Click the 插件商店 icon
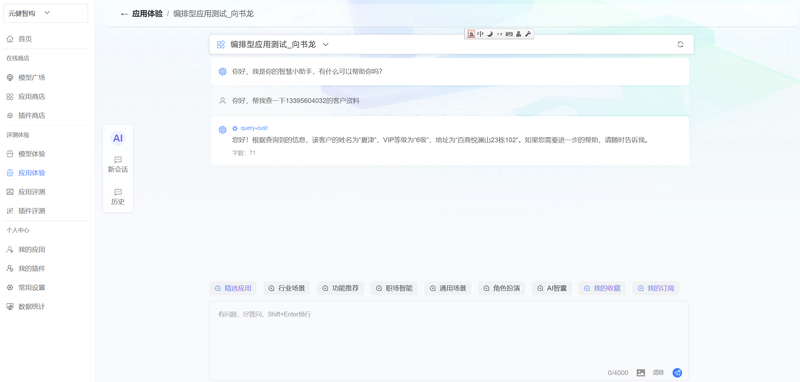This screenshot has width=800, height=382. [10, 115]
